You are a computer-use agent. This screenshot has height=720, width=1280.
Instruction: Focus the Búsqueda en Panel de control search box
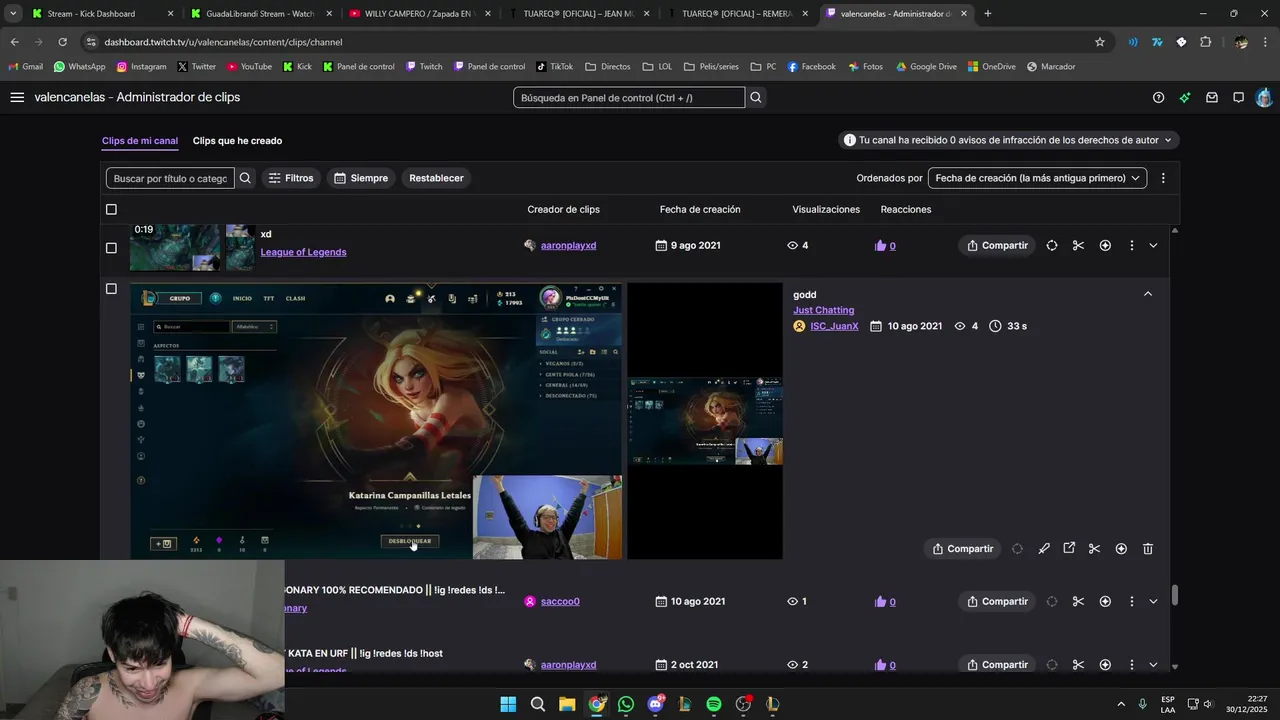pyautogui.click(x=629, y=97)
